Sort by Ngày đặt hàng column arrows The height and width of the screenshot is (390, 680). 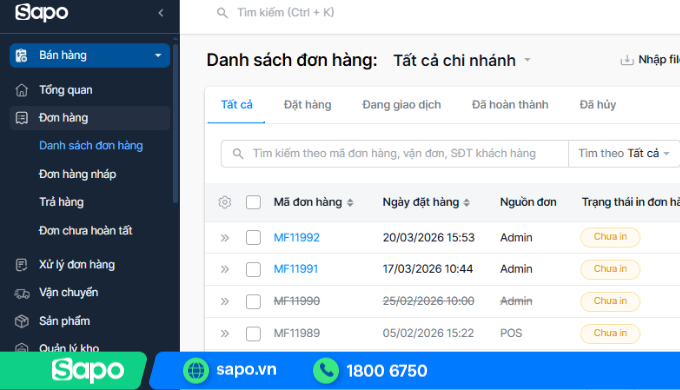467,203
